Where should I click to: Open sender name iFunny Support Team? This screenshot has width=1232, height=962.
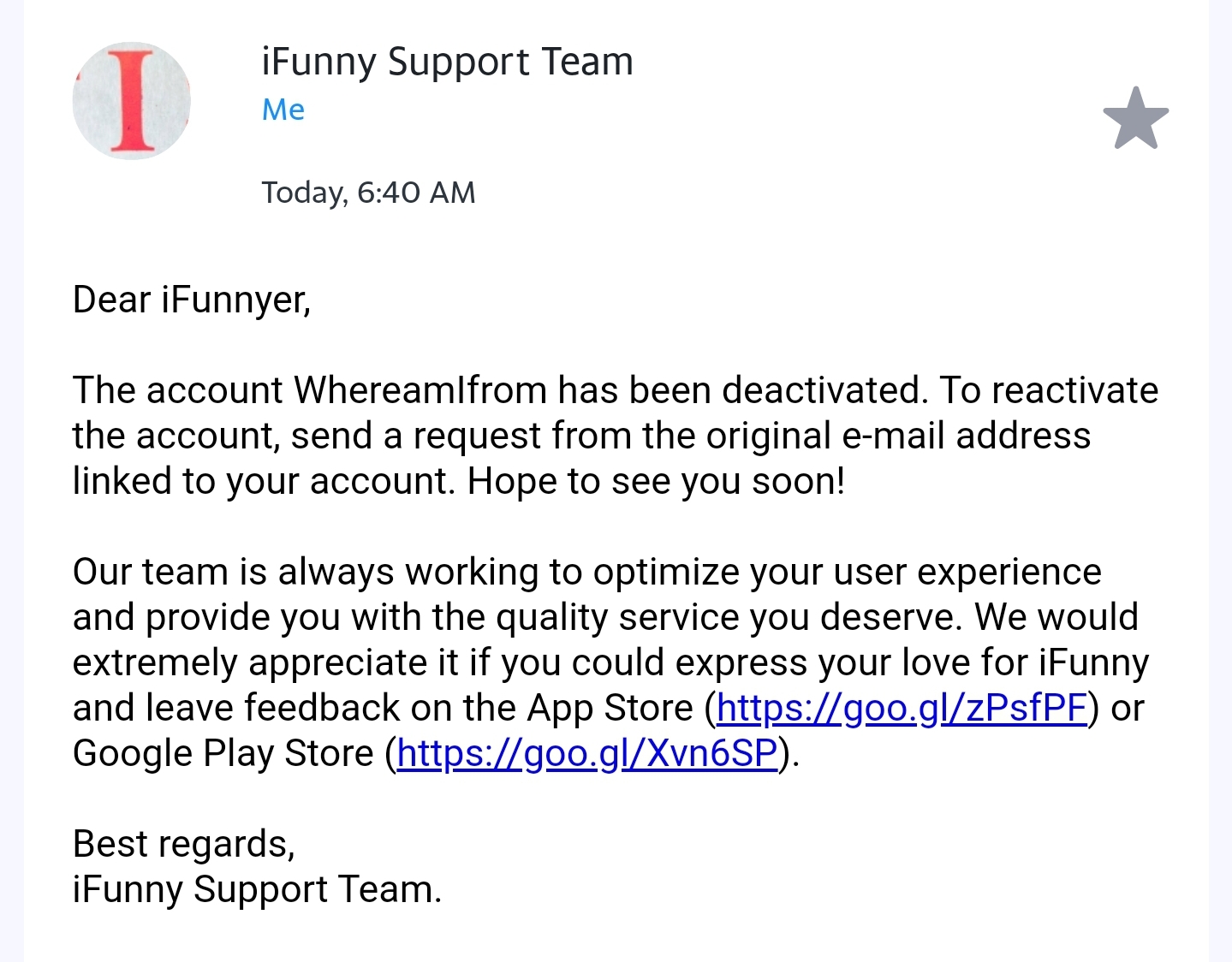447,62
